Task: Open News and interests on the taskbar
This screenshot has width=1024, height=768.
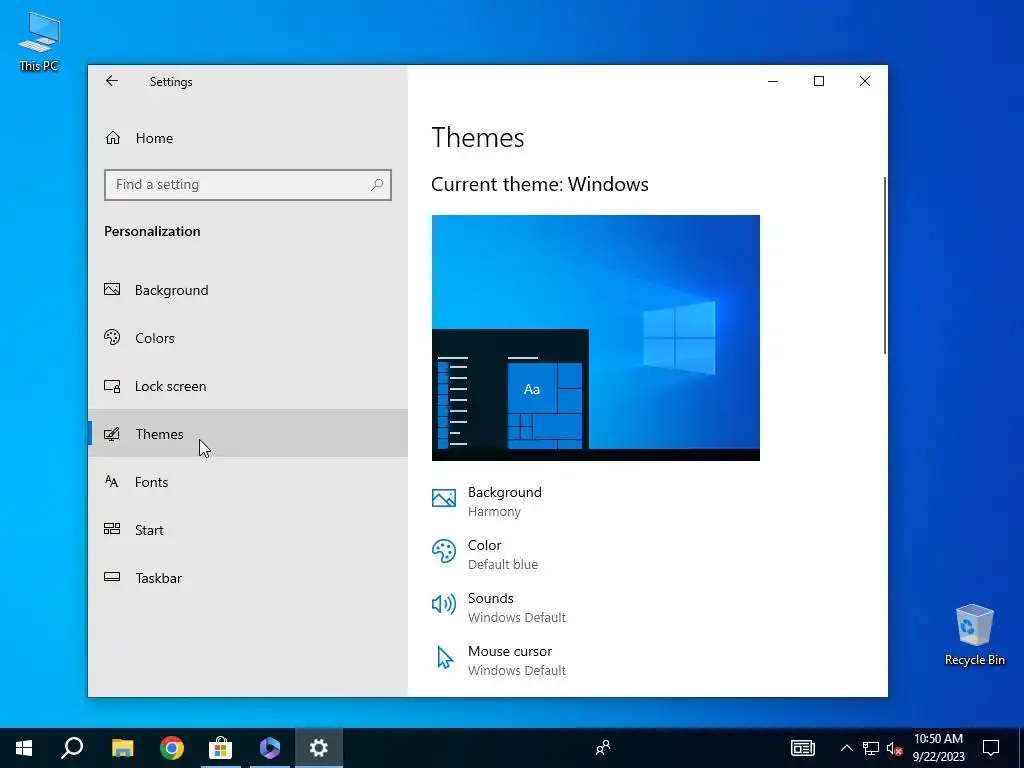Action: [803, 748]
